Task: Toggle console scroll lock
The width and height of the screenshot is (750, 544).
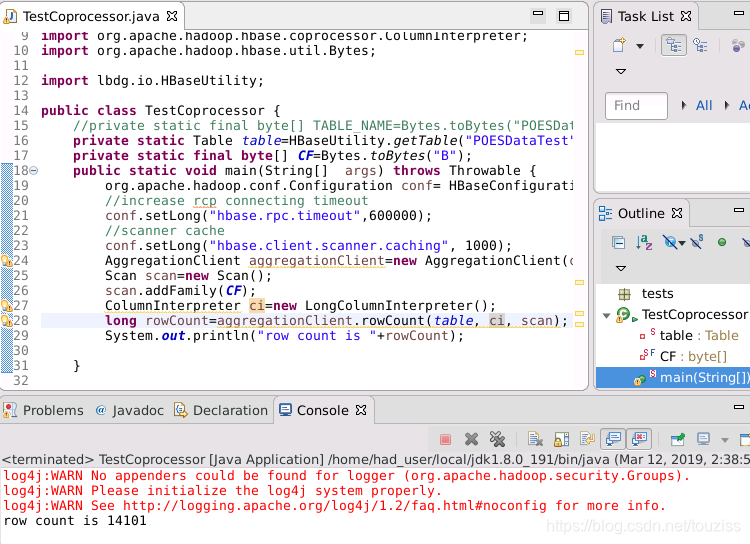Action: coord(562,439)
